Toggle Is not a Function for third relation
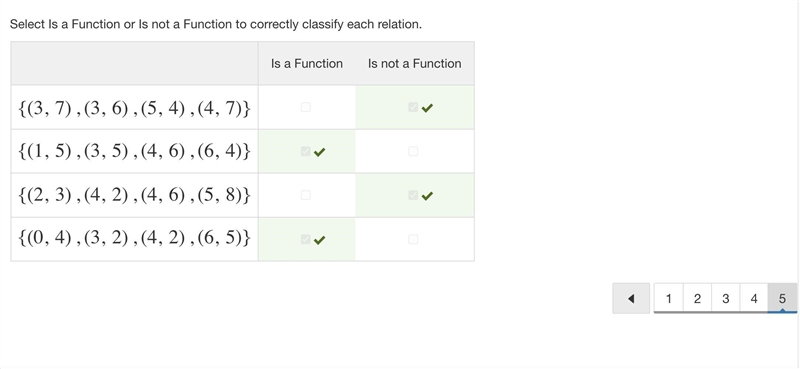Screen dimensions: 800x369 (413, 195)
